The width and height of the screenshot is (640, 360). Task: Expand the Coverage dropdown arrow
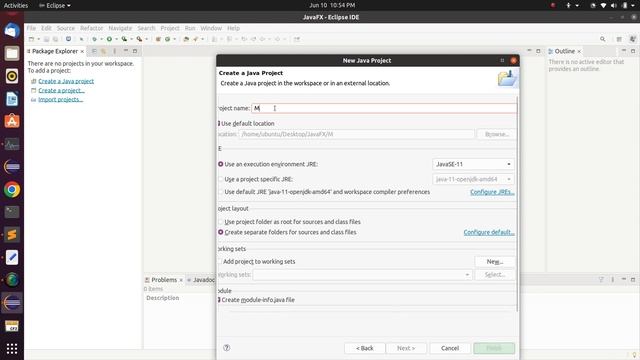[x=131, y=39]
